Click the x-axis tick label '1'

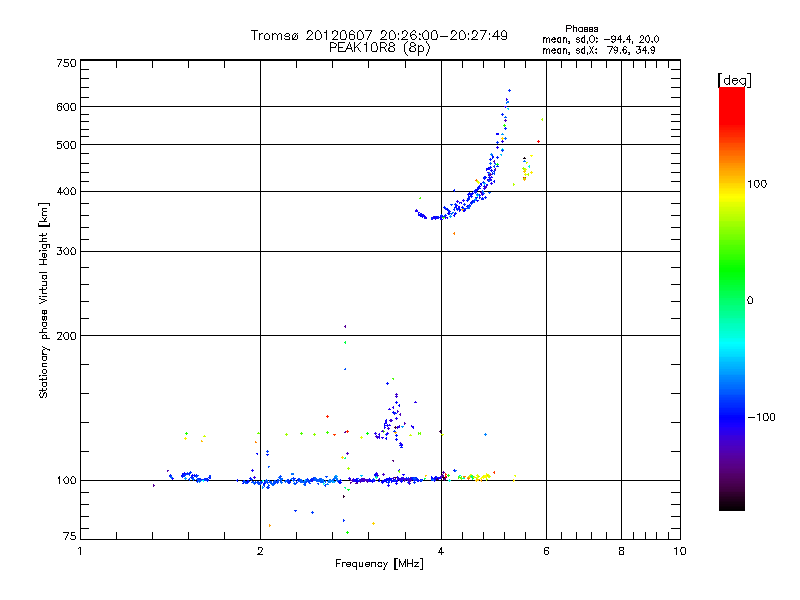pos(80,552)
